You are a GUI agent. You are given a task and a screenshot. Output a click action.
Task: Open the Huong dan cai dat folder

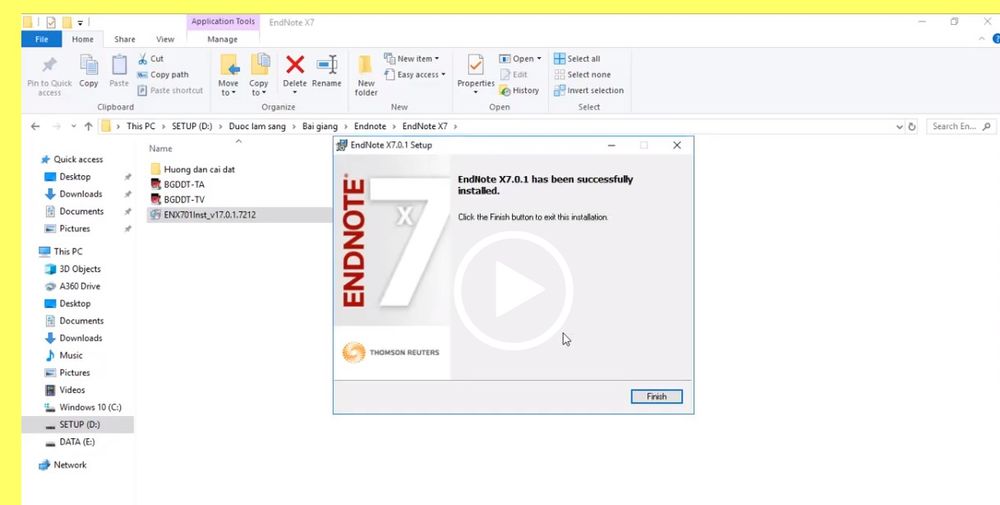193,169
